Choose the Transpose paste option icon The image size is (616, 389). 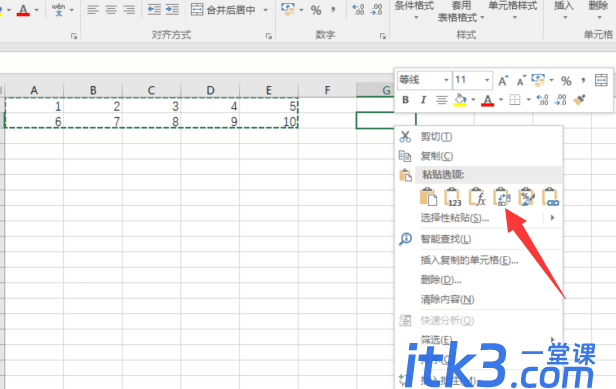tap(502, 196)
